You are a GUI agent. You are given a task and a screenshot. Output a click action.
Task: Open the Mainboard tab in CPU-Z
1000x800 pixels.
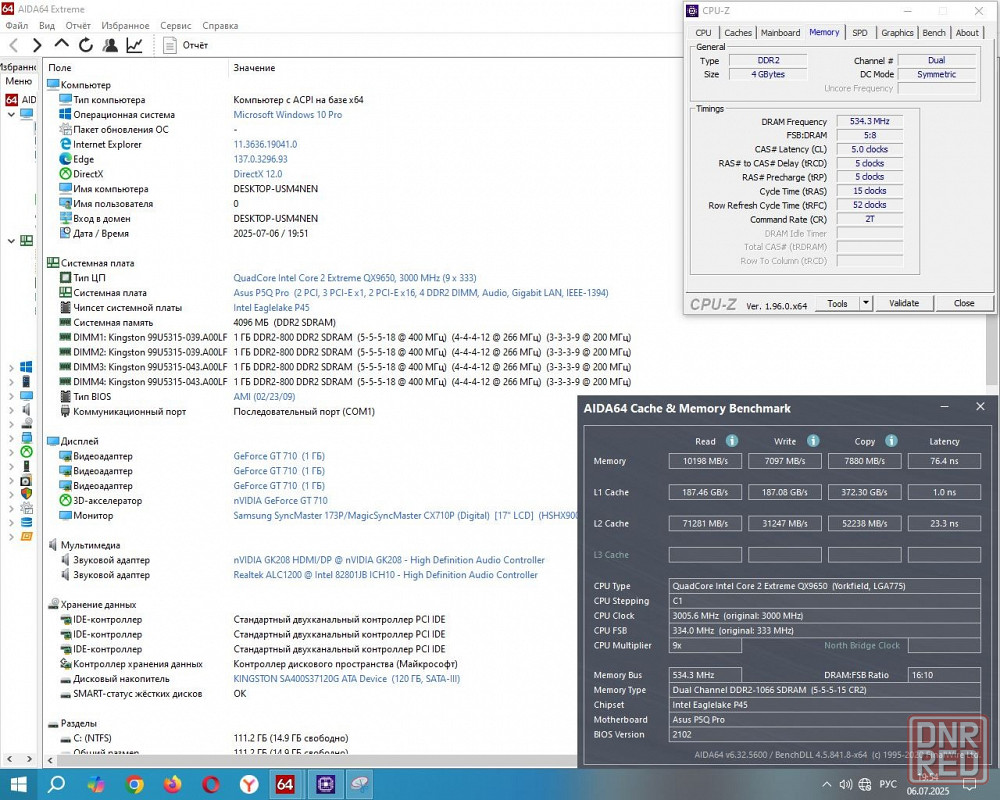(780, 33)
